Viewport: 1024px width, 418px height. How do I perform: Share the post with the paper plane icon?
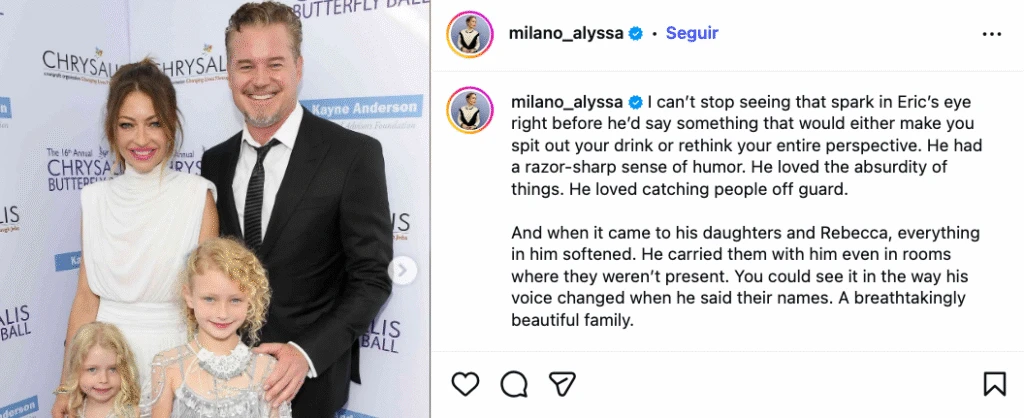[562, 383]
